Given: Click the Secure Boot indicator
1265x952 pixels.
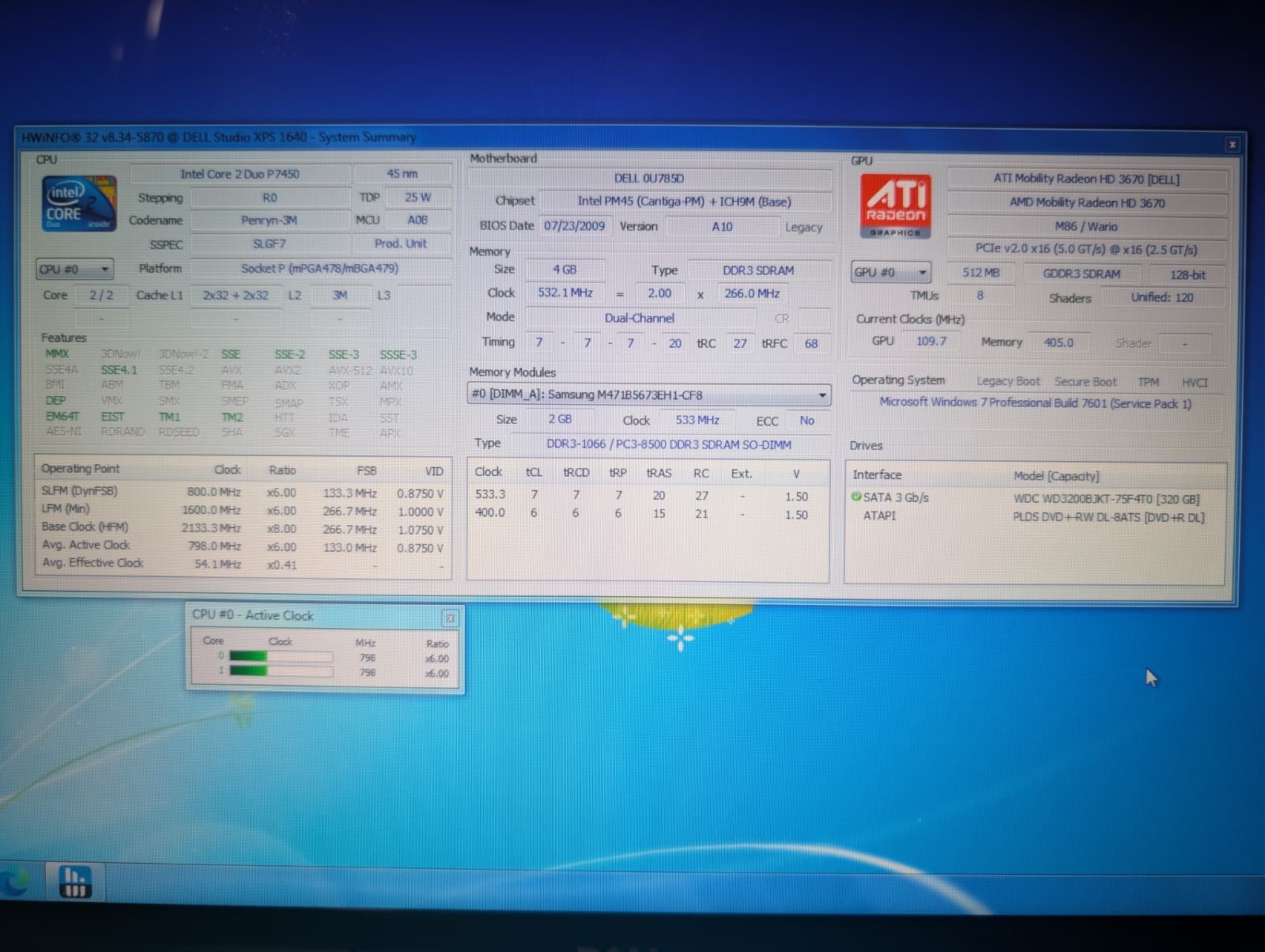Looking at the screenshot, I should [x=1086, y=382].
